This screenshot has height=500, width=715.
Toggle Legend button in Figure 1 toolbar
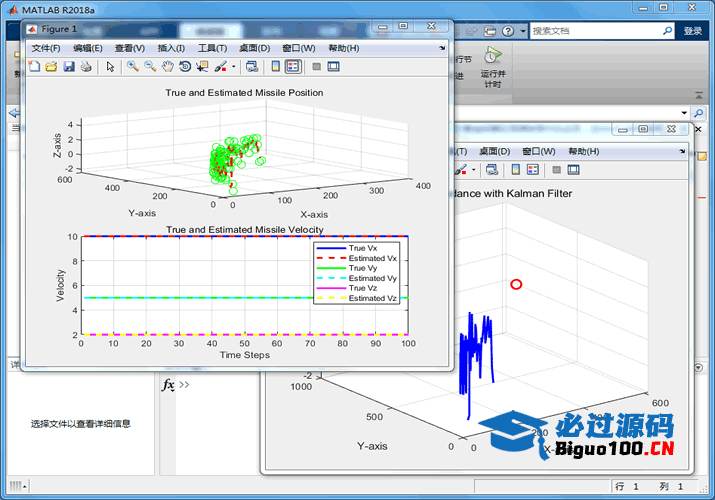(x=293, y=67)
